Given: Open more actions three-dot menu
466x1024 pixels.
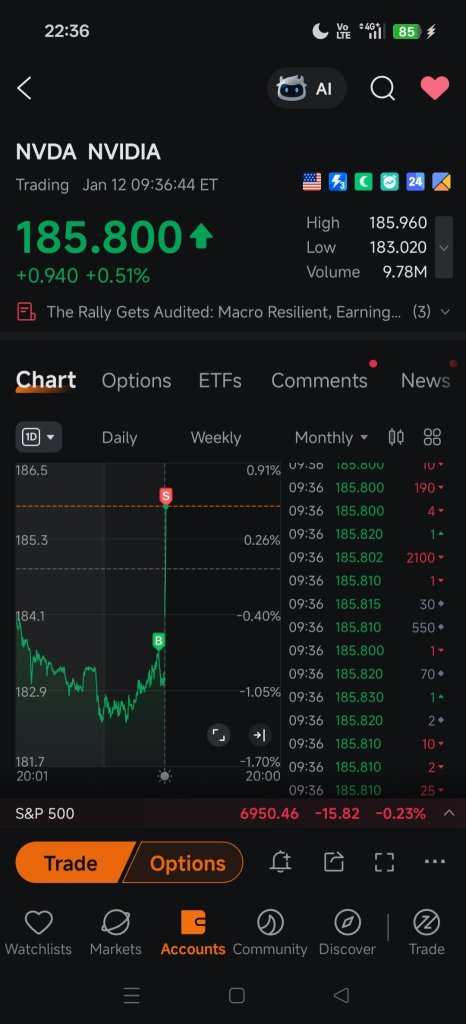Looking at the screenshot, I should tap(435, 862).
